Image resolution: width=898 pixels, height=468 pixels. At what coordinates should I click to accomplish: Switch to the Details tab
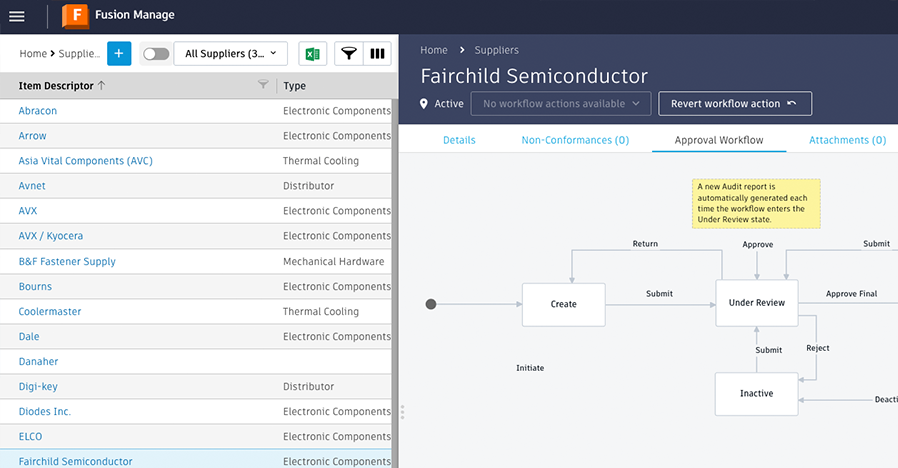pyautogui.click(x=459, y=140)
